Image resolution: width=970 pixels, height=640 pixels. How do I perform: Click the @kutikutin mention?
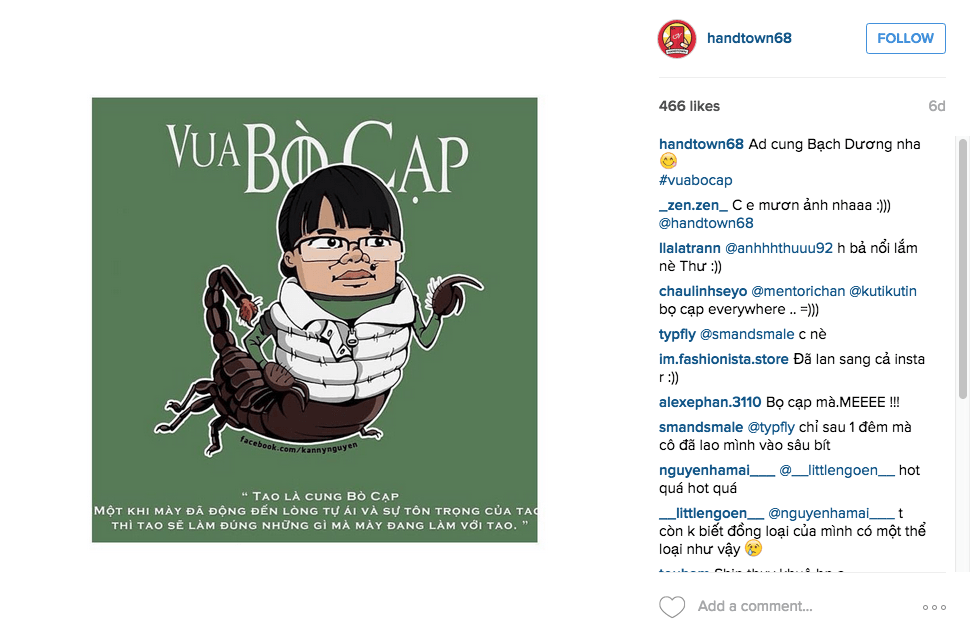[883, 291]
